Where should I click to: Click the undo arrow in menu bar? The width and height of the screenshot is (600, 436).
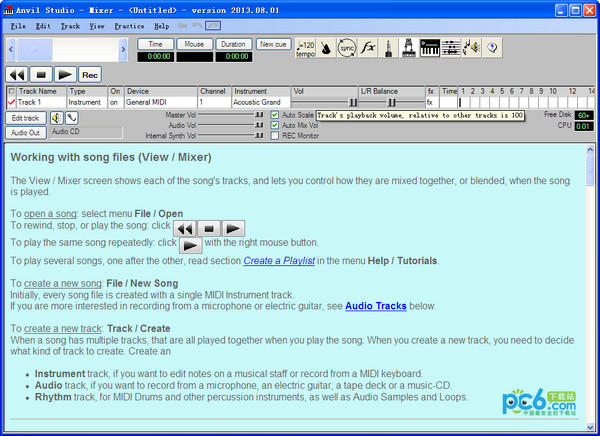[x=197, y=26]
